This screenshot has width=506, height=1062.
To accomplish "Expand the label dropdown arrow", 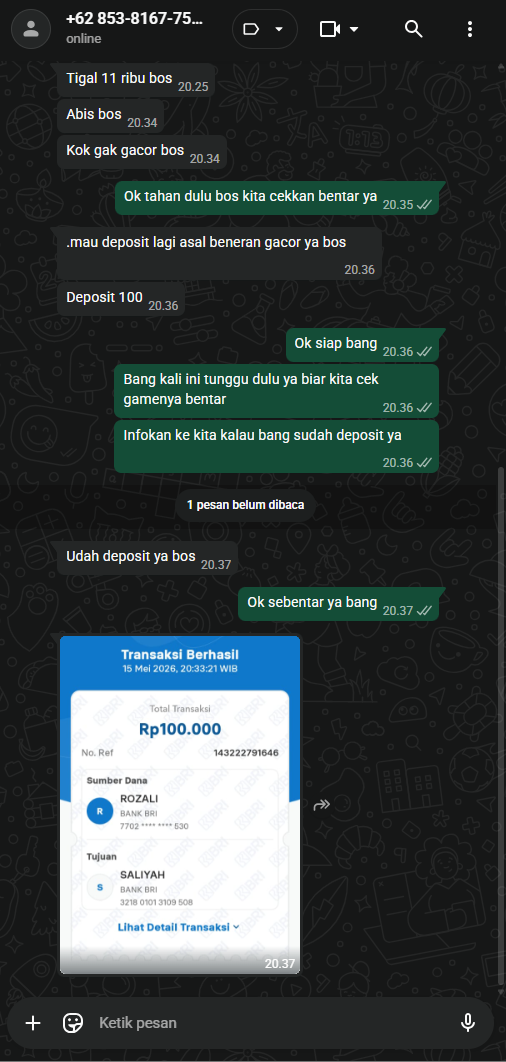I will 278,29.
